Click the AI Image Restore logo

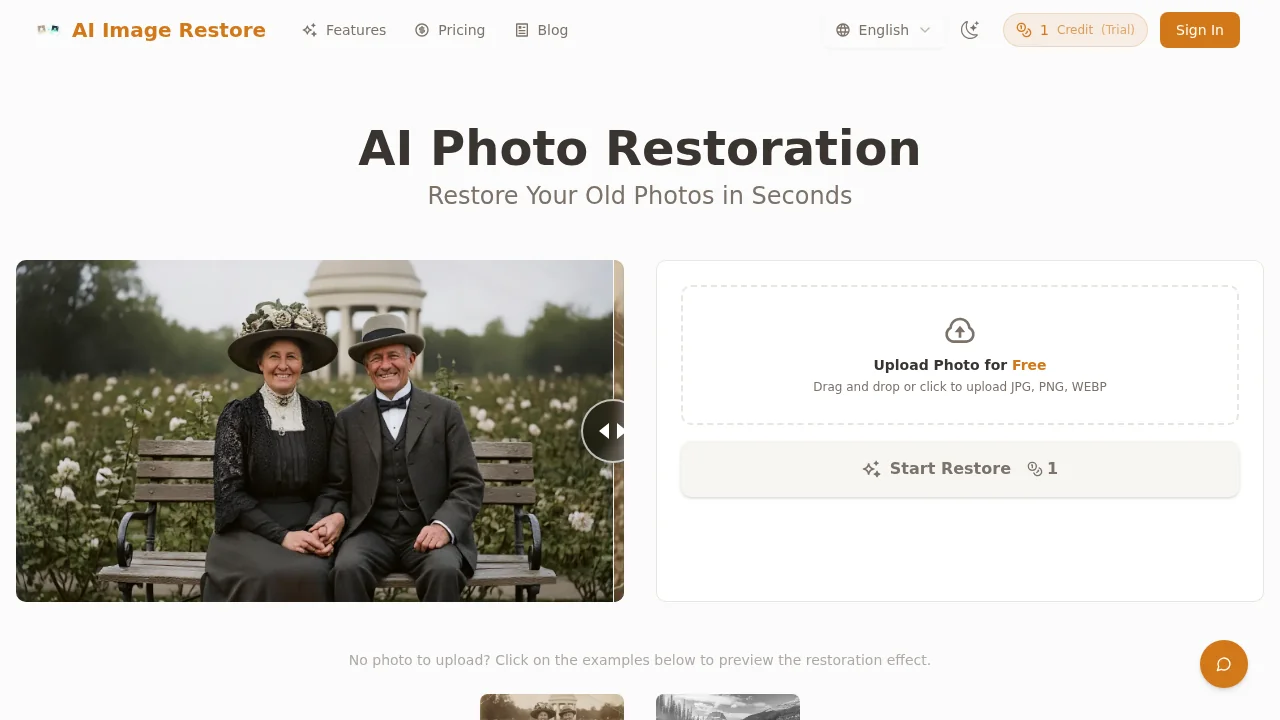coord(150,30)
